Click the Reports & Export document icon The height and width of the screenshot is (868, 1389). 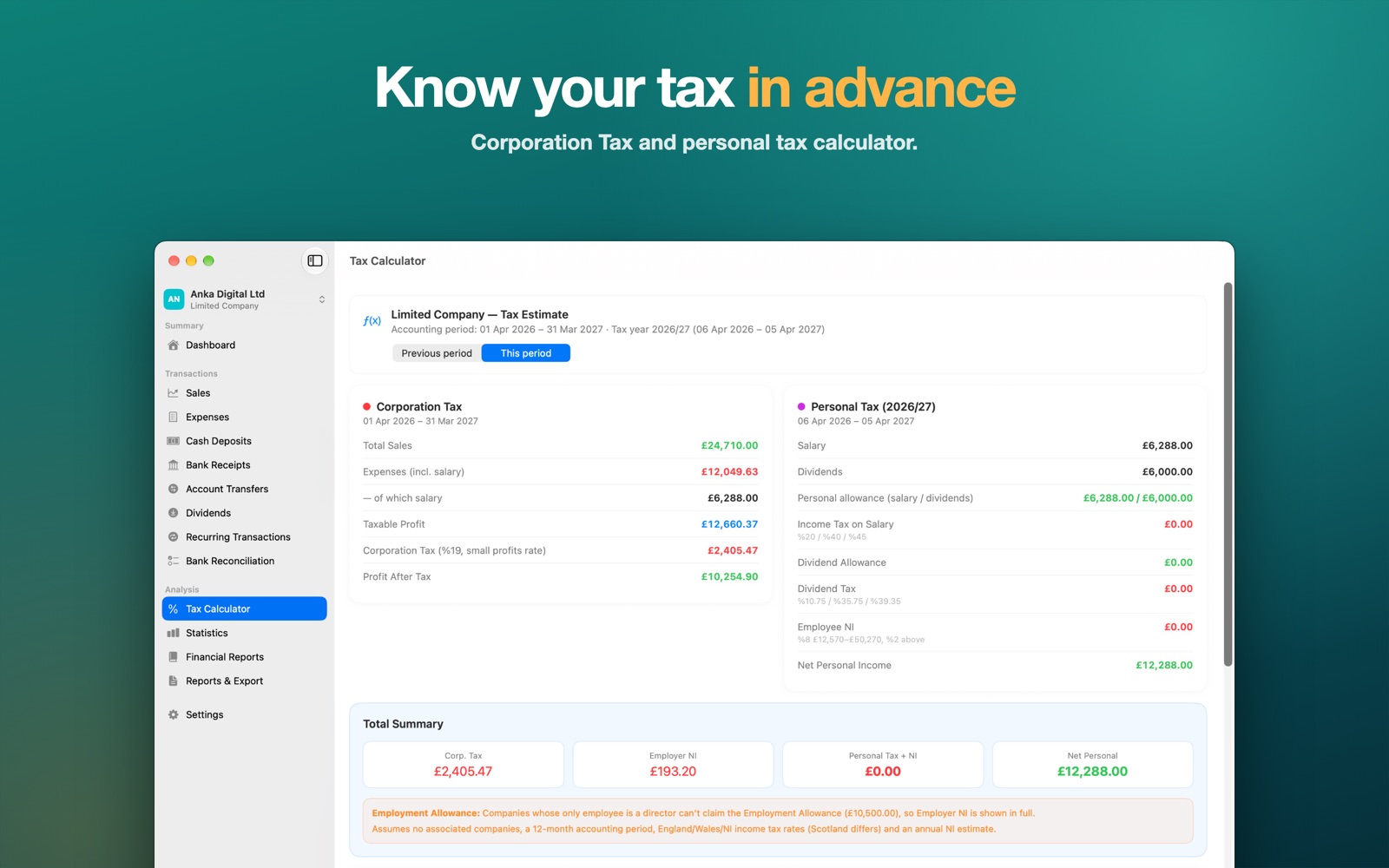173,681
